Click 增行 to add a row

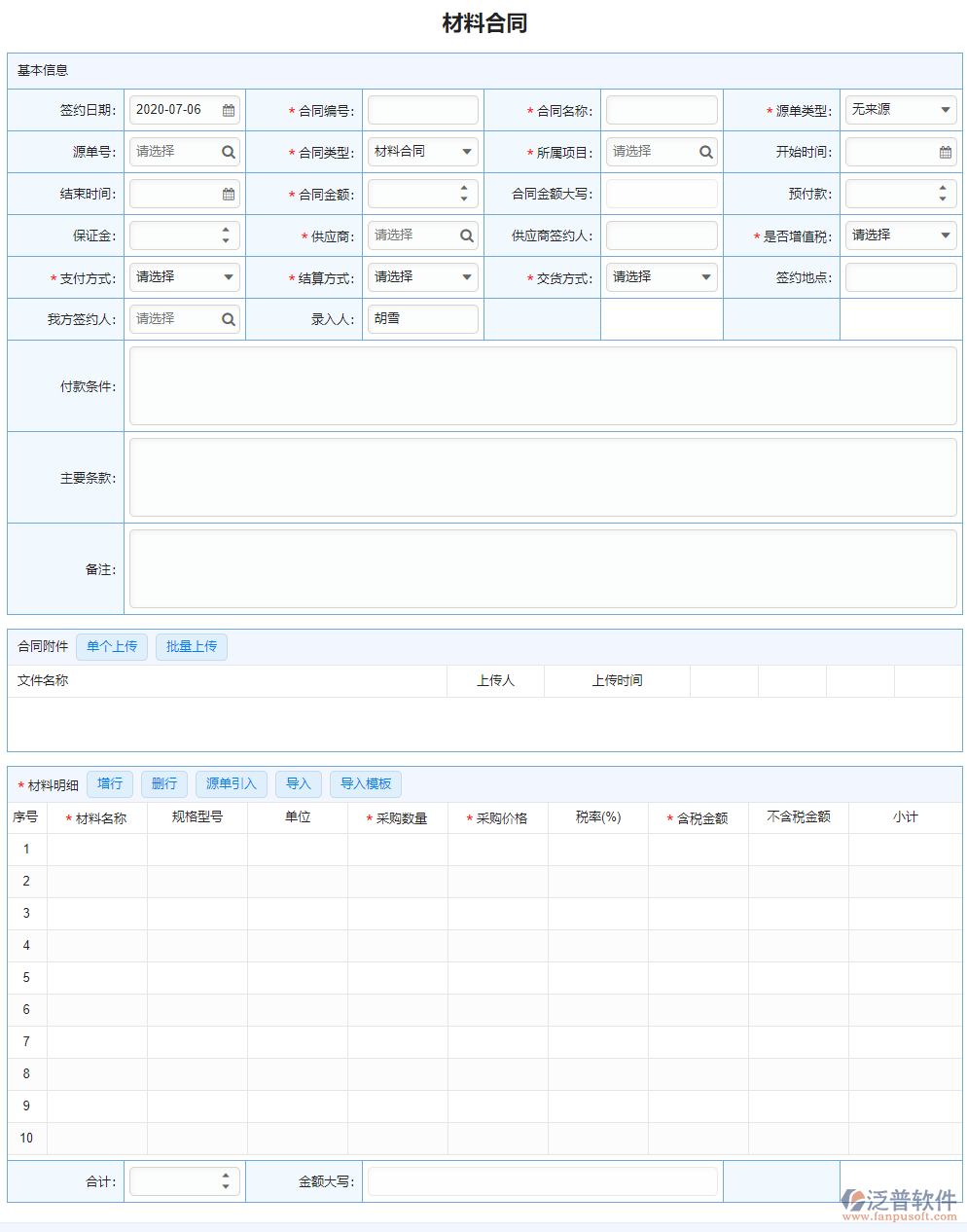pos(110,784)
